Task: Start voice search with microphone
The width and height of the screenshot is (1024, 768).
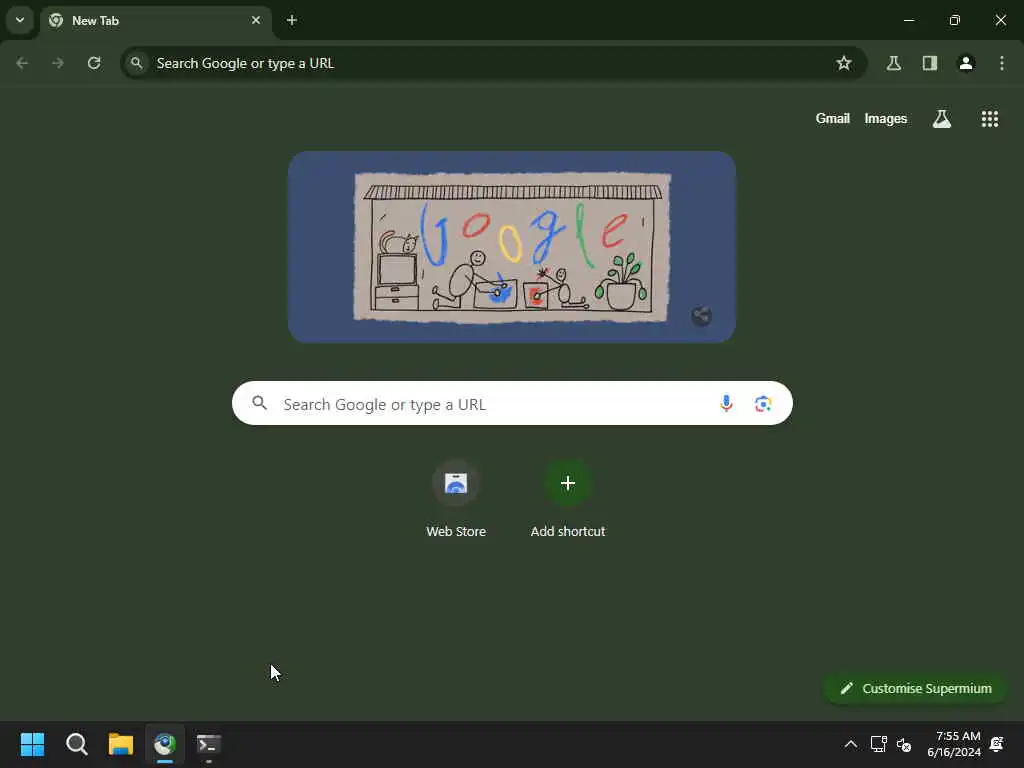Action: (x=726, y=404)
